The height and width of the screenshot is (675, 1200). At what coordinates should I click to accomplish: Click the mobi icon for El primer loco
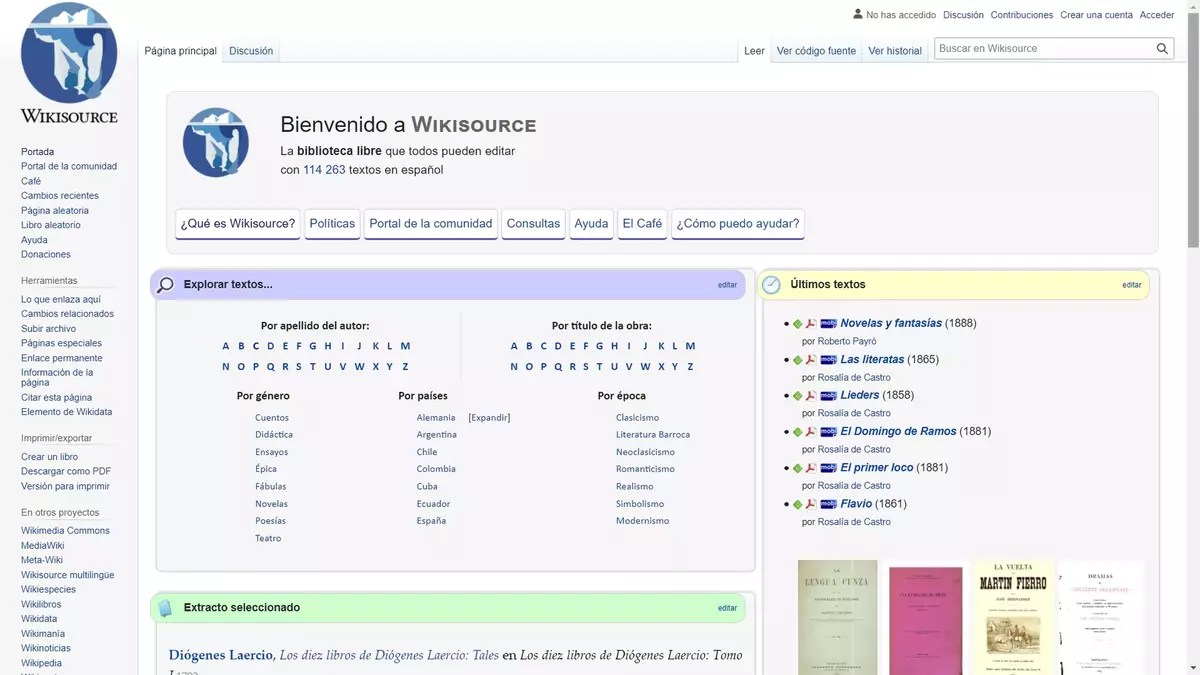828,468
